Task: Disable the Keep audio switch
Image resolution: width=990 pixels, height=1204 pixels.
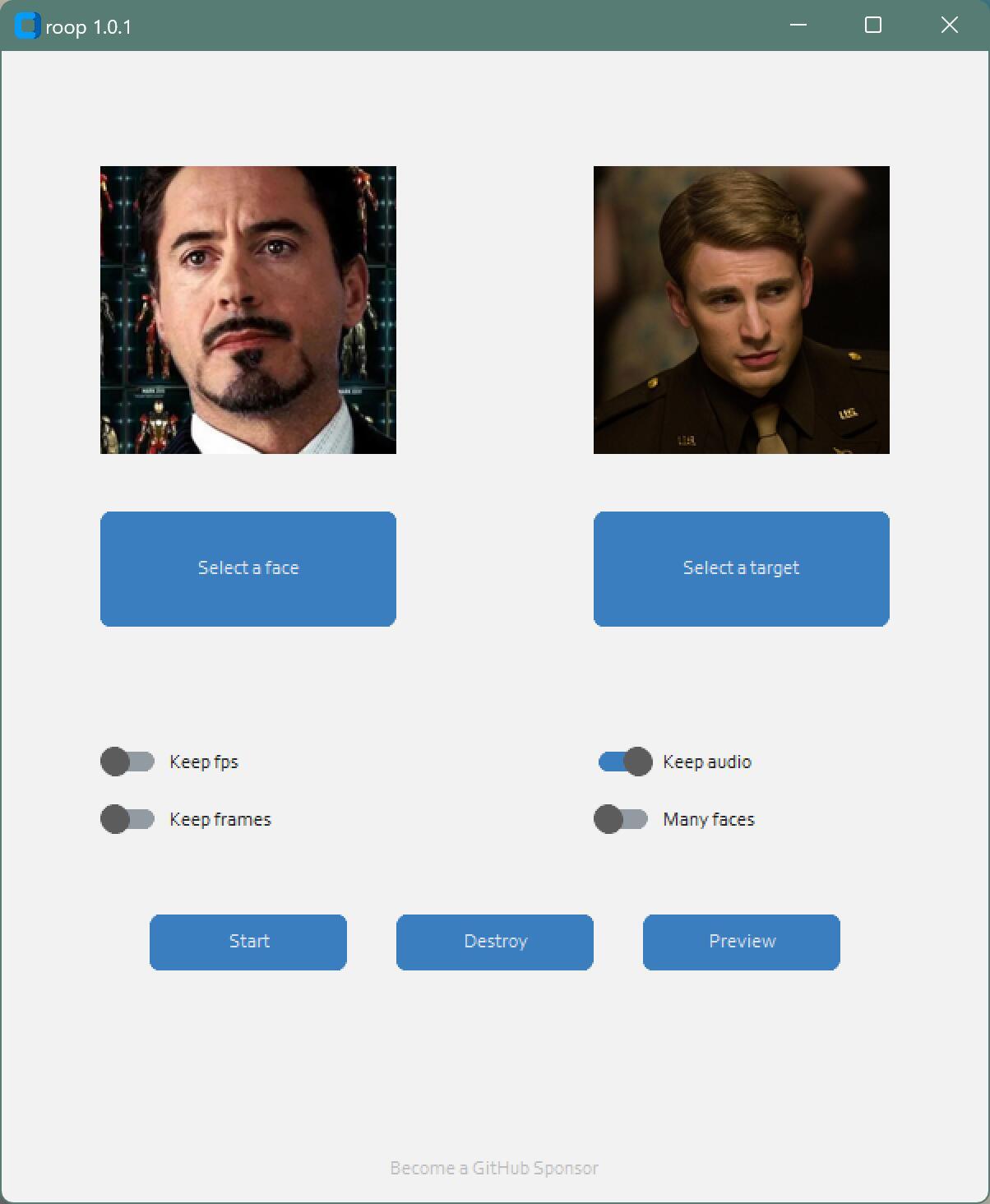Action: click(x=625, y=762)
